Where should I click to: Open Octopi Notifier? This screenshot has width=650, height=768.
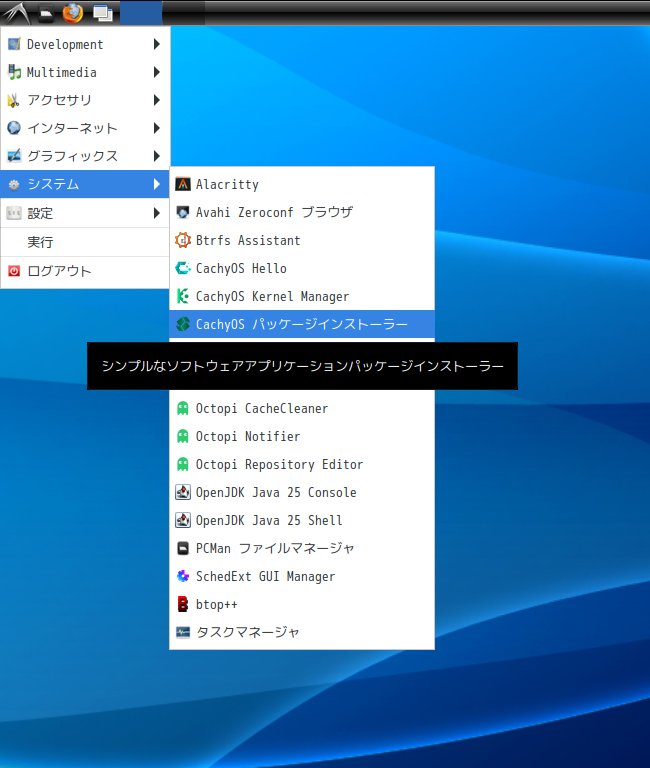click(302, 436)
